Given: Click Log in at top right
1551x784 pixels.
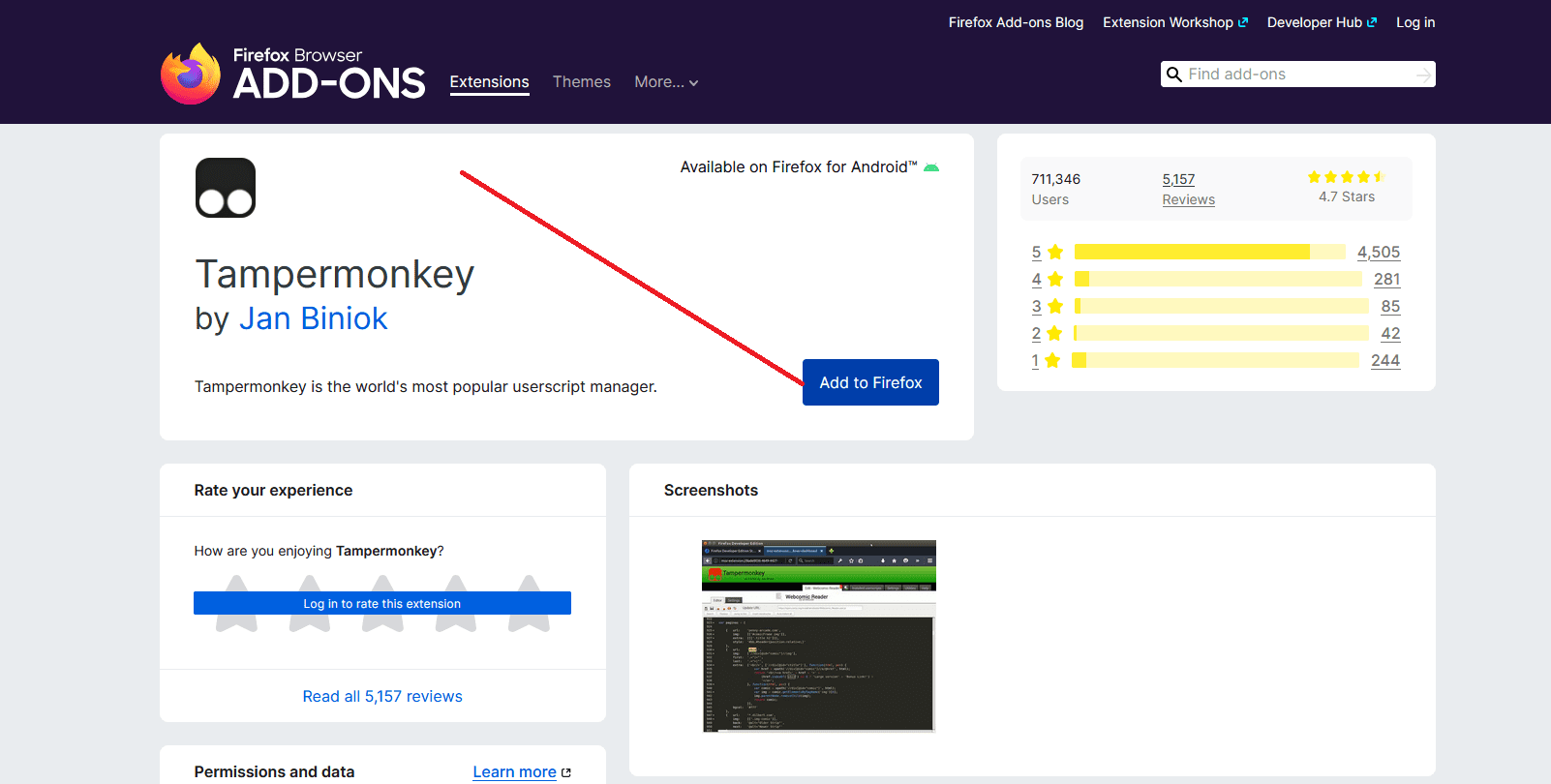Looking at the screenshot, I should tap(1415, 22).
